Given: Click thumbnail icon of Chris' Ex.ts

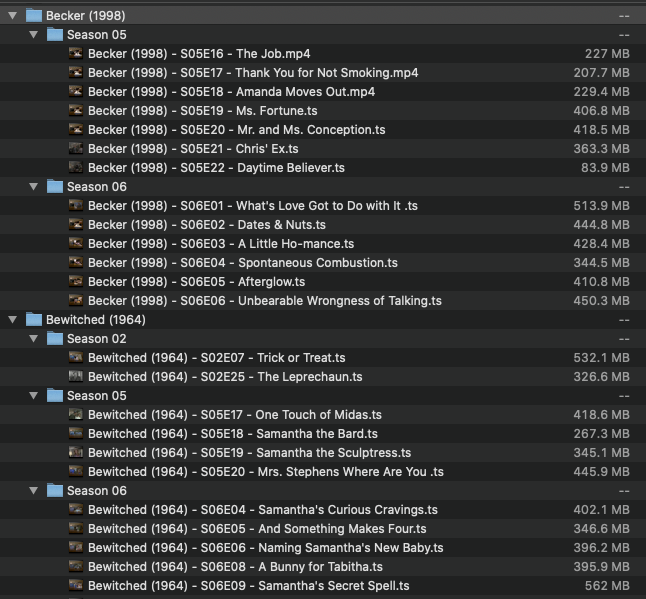Looking at the screenshot, I should tap(76, 148).
